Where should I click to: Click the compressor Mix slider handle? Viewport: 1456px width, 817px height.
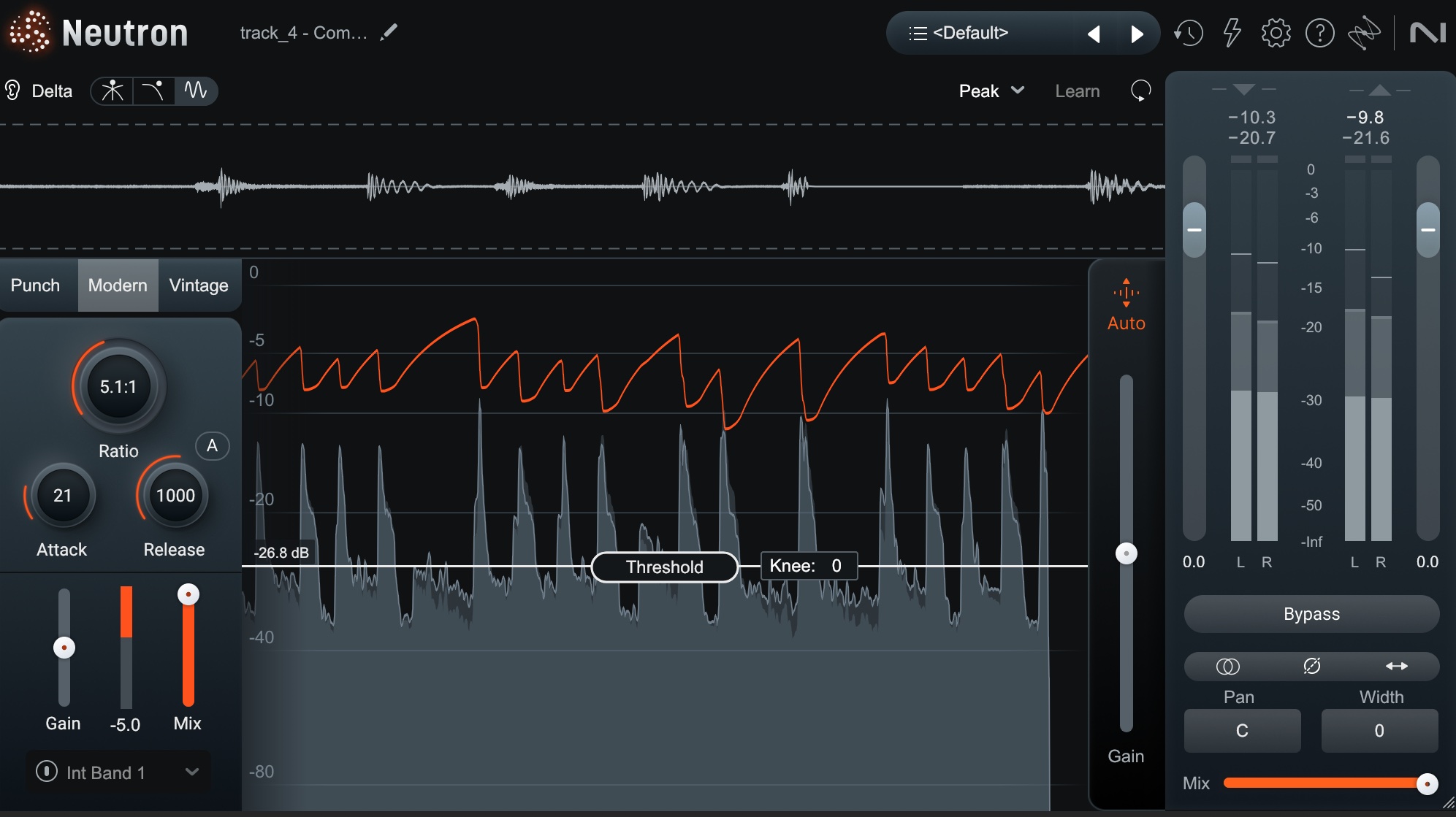tap(188, 594)
